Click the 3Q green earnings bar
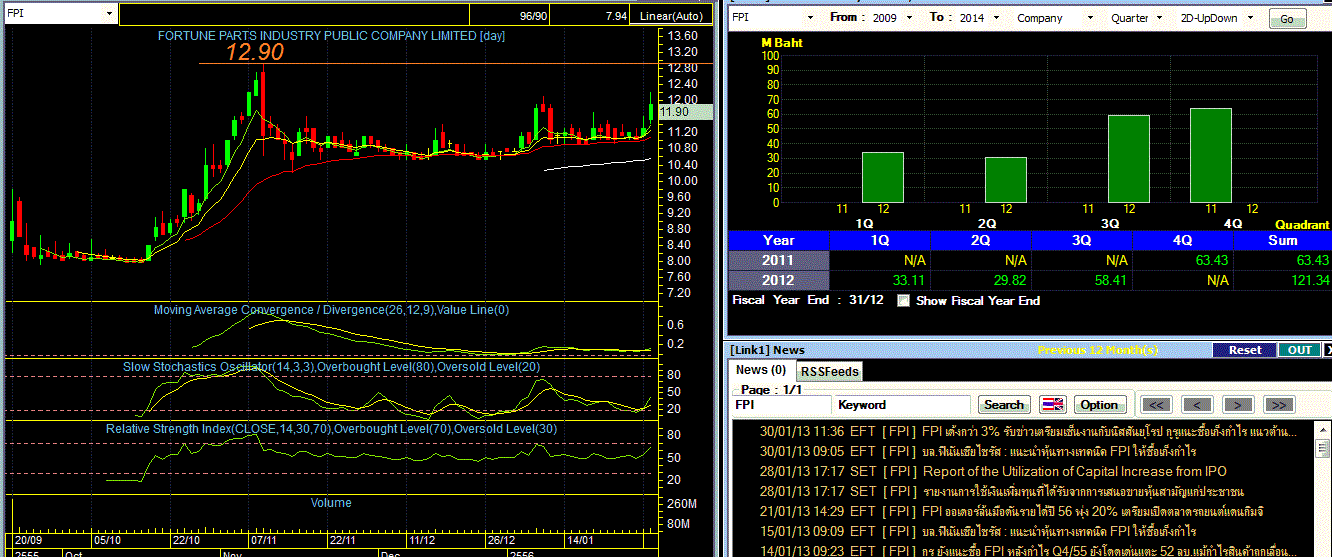This screenshot has height=557, width=1332. click(x=1129, y=158)
